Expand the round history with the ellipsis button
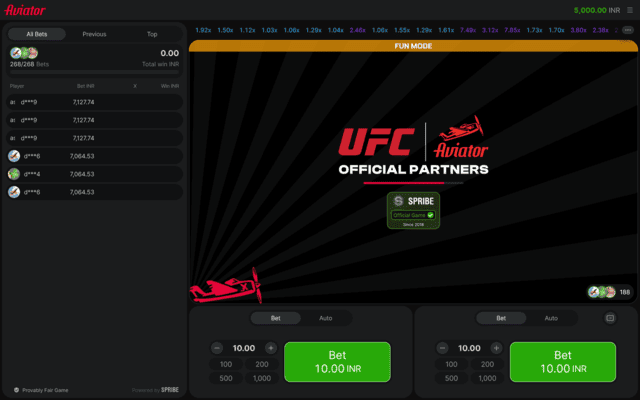The image size is (640, 400). (x=628, y=30)
